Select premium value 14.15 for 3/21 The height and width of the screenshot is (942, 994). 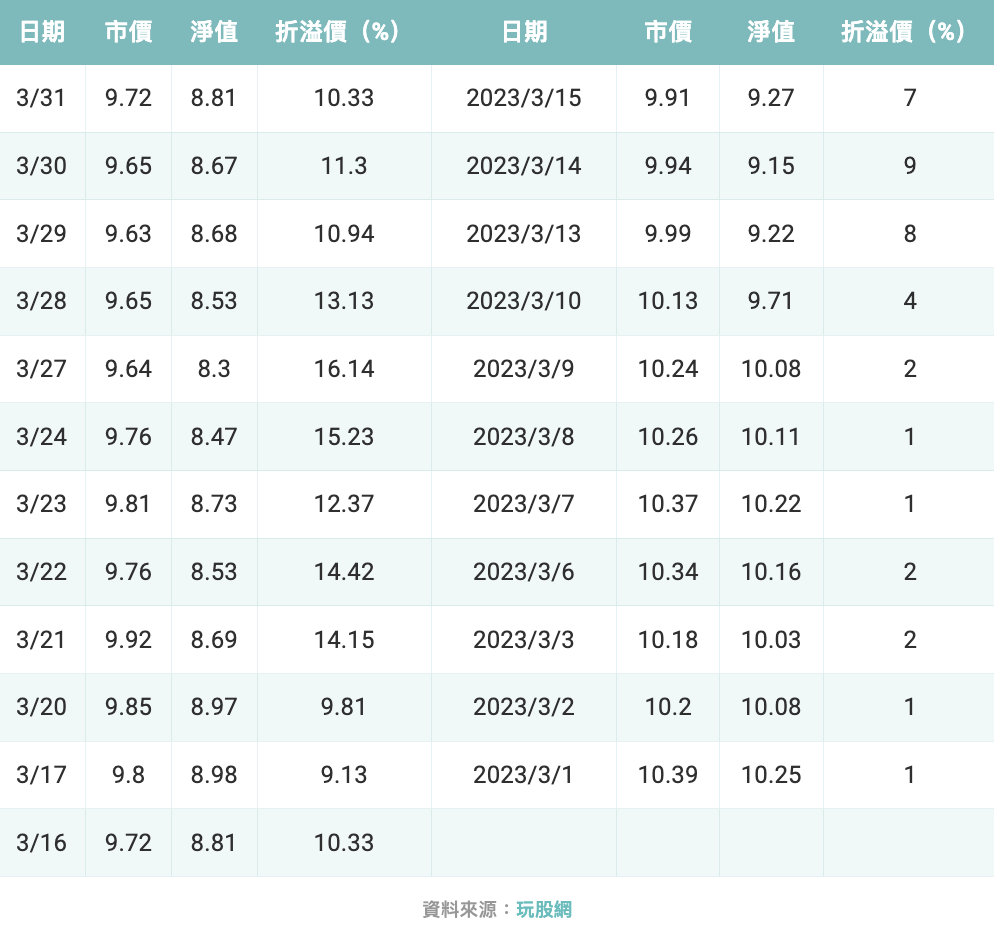[x=344, y=640]
